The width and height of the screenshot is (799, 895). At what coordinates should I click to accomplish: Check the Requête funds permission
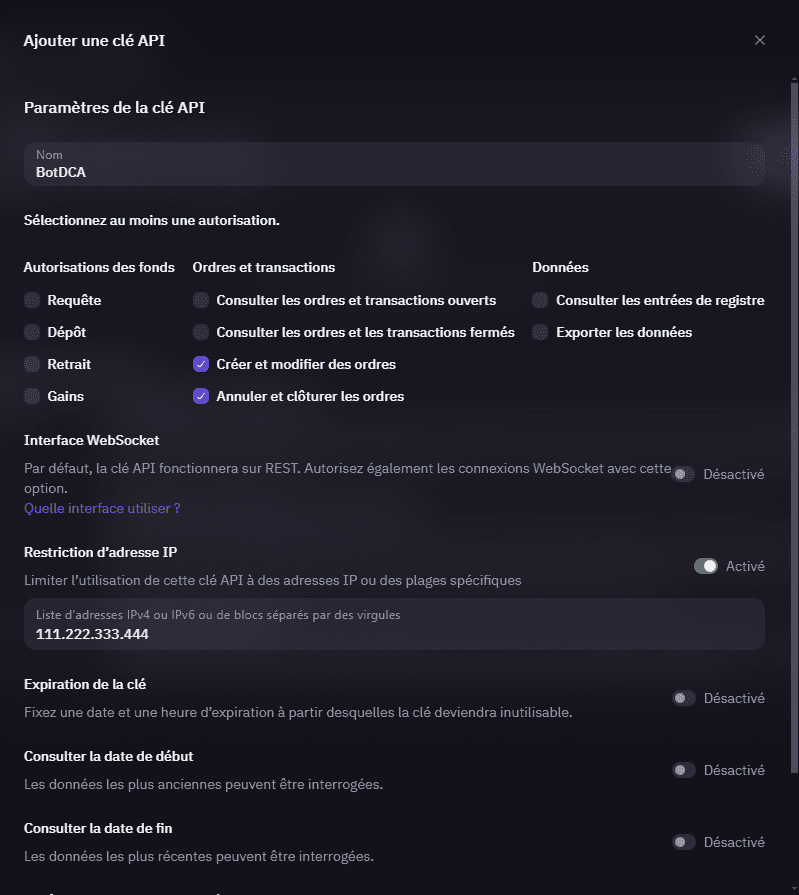point(33,300)
